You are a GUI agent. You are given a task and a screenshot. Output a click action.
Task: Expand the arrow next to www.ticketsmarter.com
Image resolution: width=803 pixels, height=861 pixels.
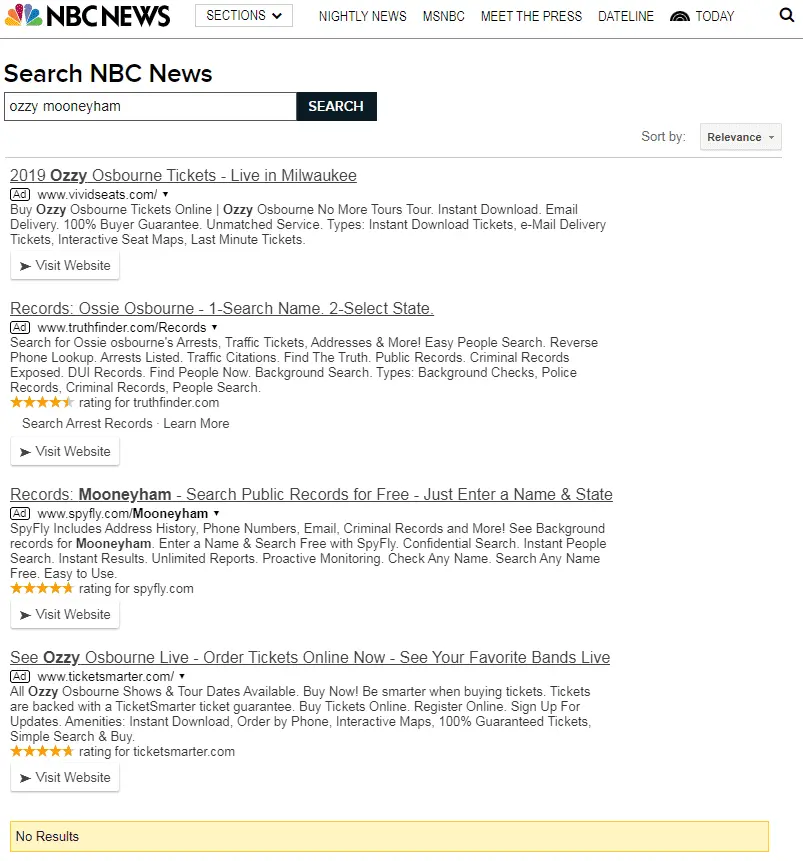tap(182, 676)
